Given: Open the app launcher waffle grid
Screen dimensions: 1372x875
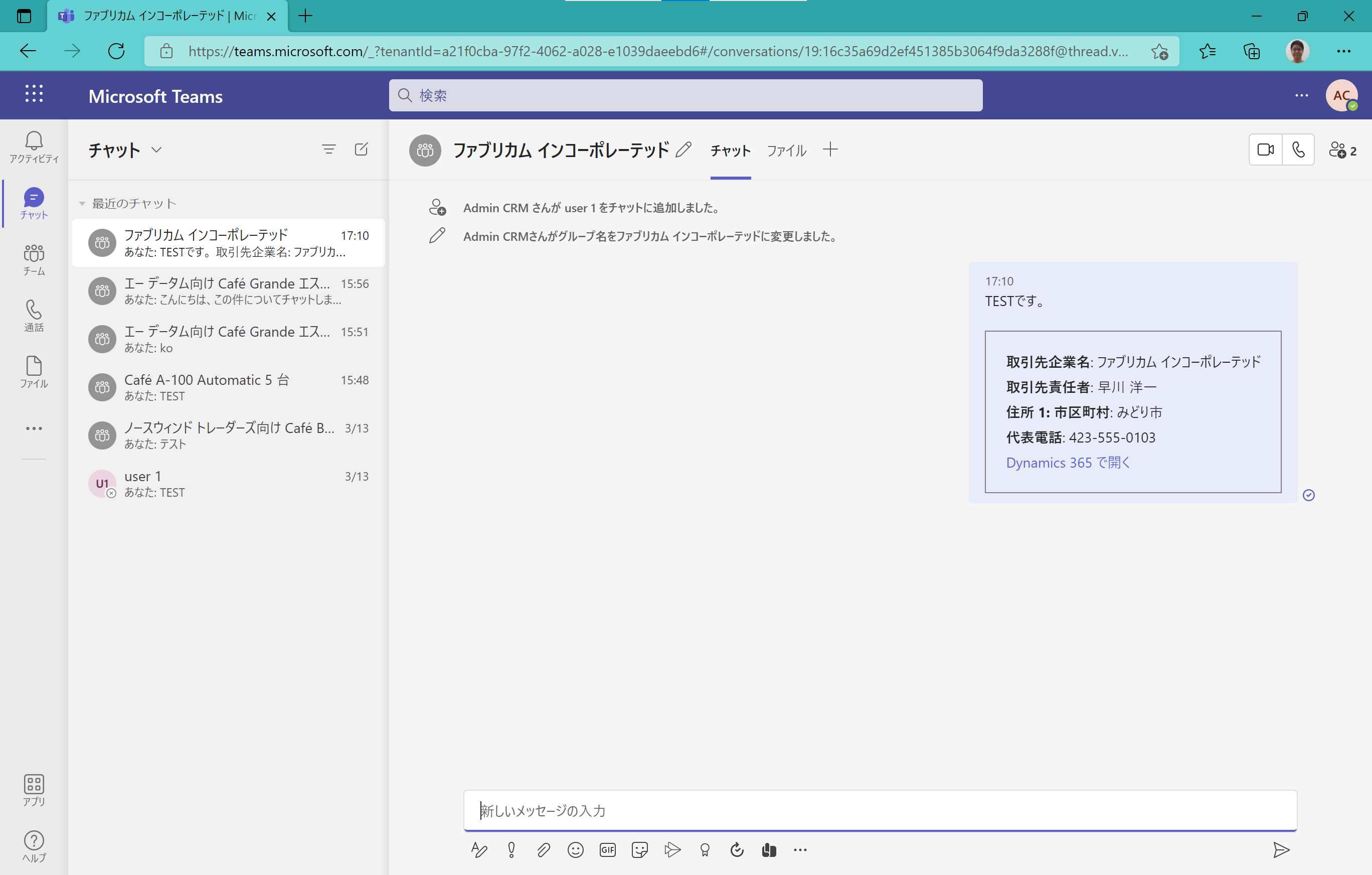Looking at the screenshot, I should (34, 94).
